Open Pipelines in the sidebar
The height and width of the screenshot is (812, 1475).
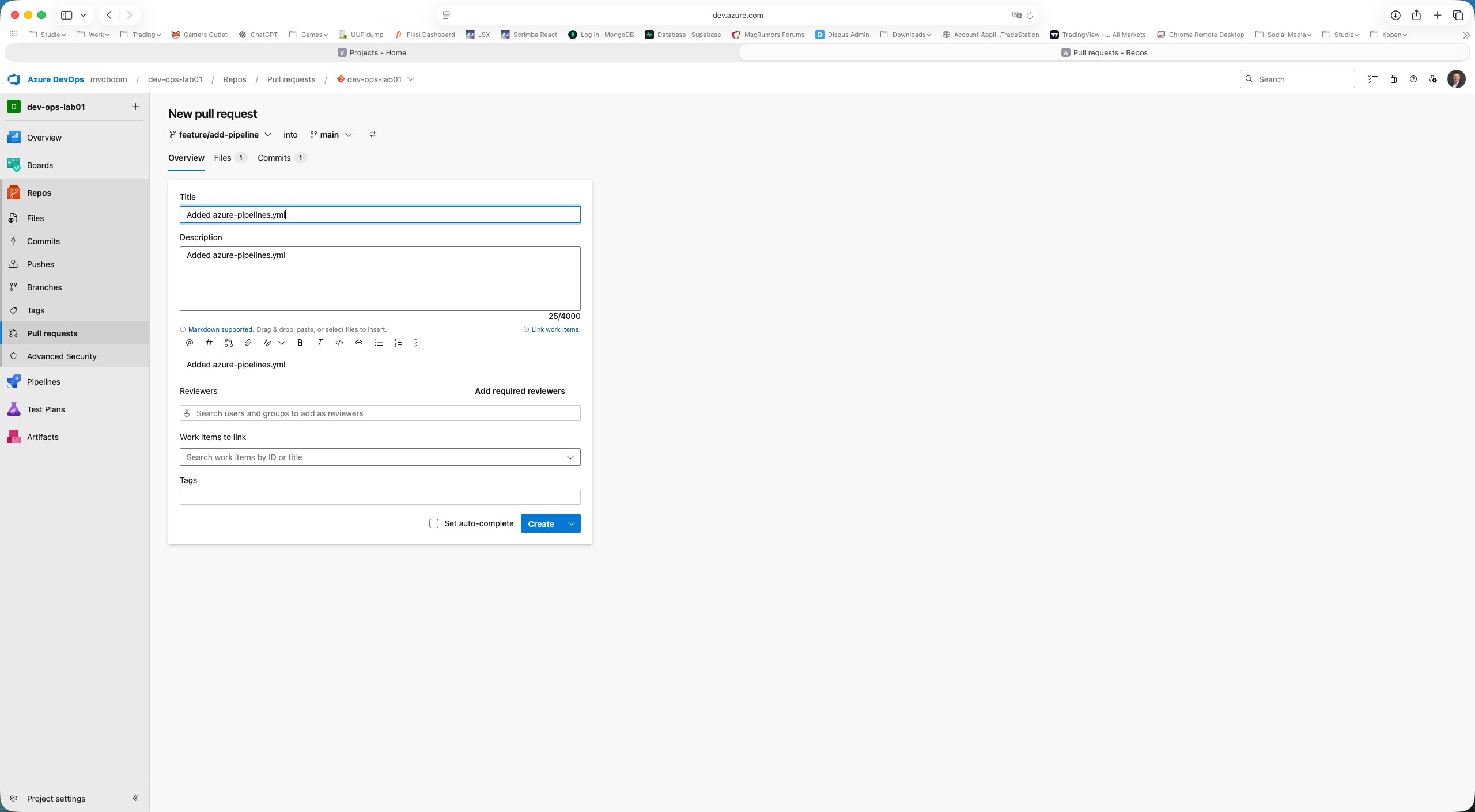44,382
